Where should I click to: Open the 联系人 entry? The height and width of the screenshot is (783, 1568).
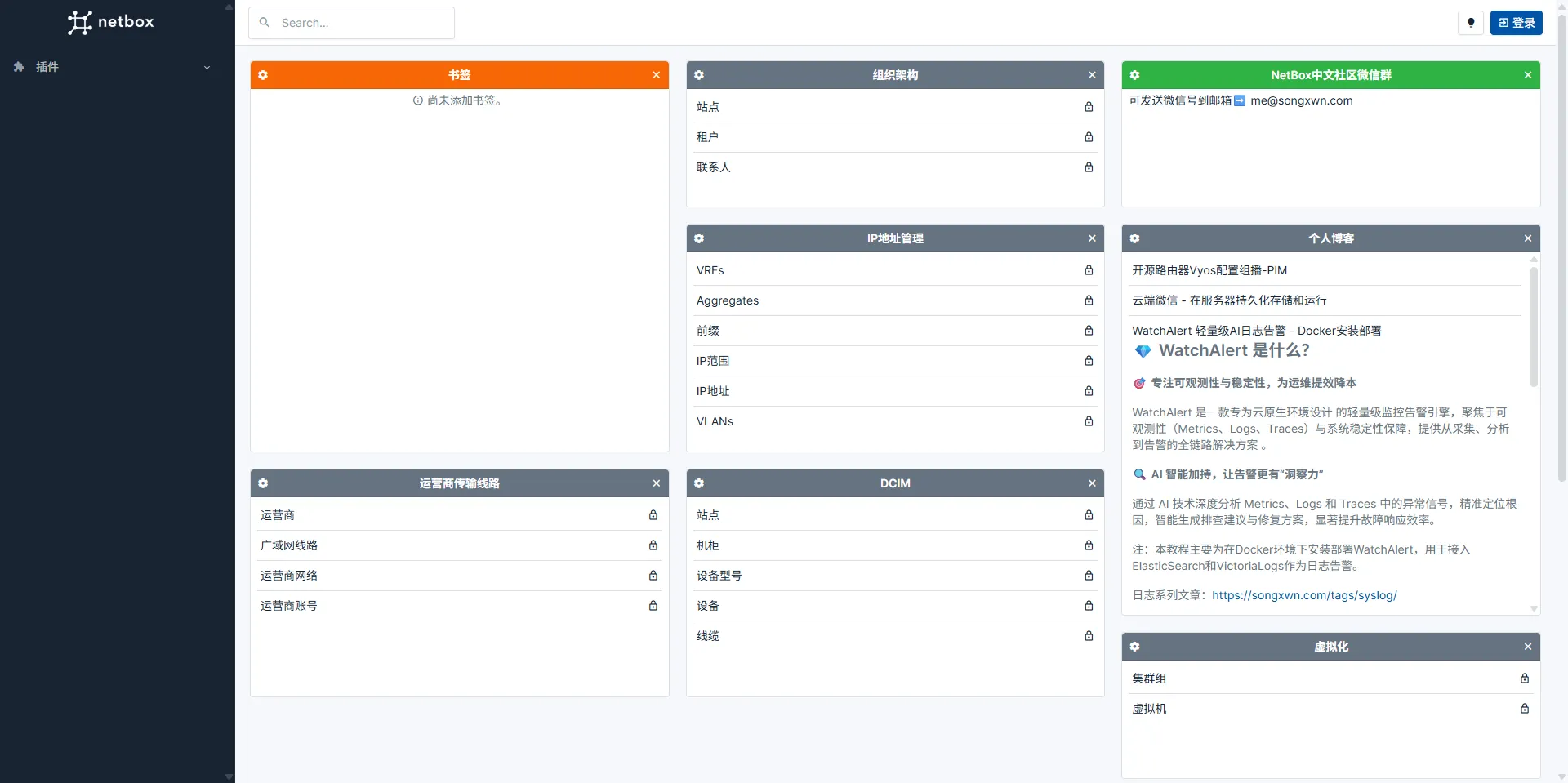click(895, 167)
